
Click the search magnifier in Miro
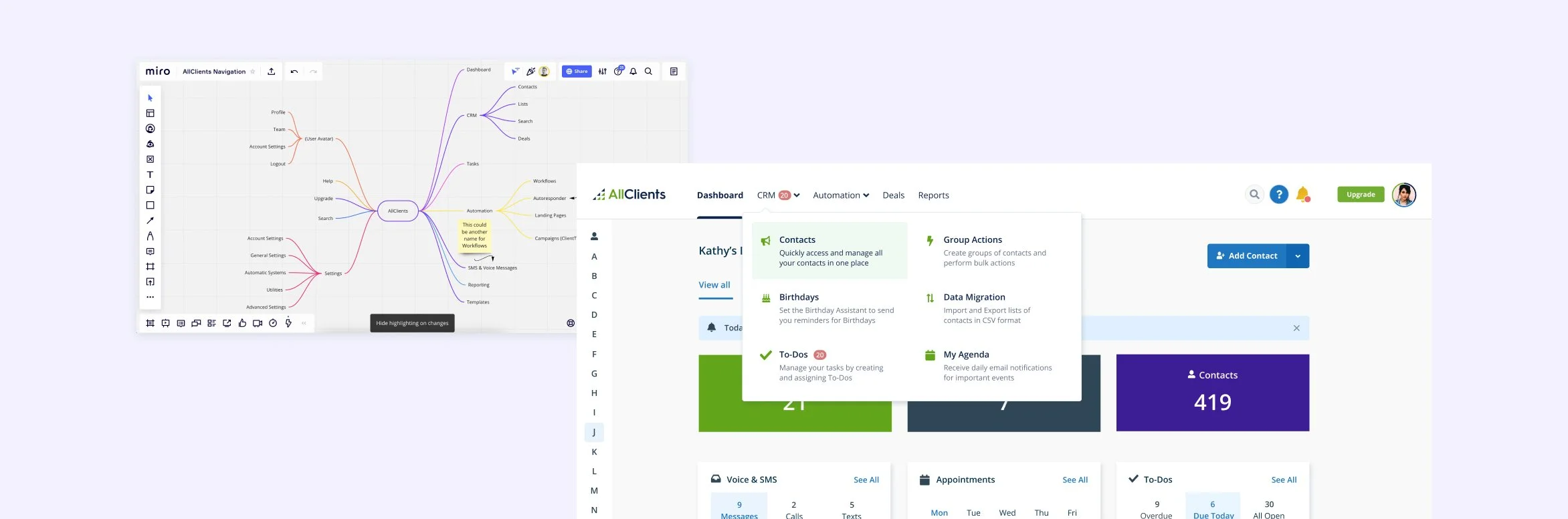point(648,72)
